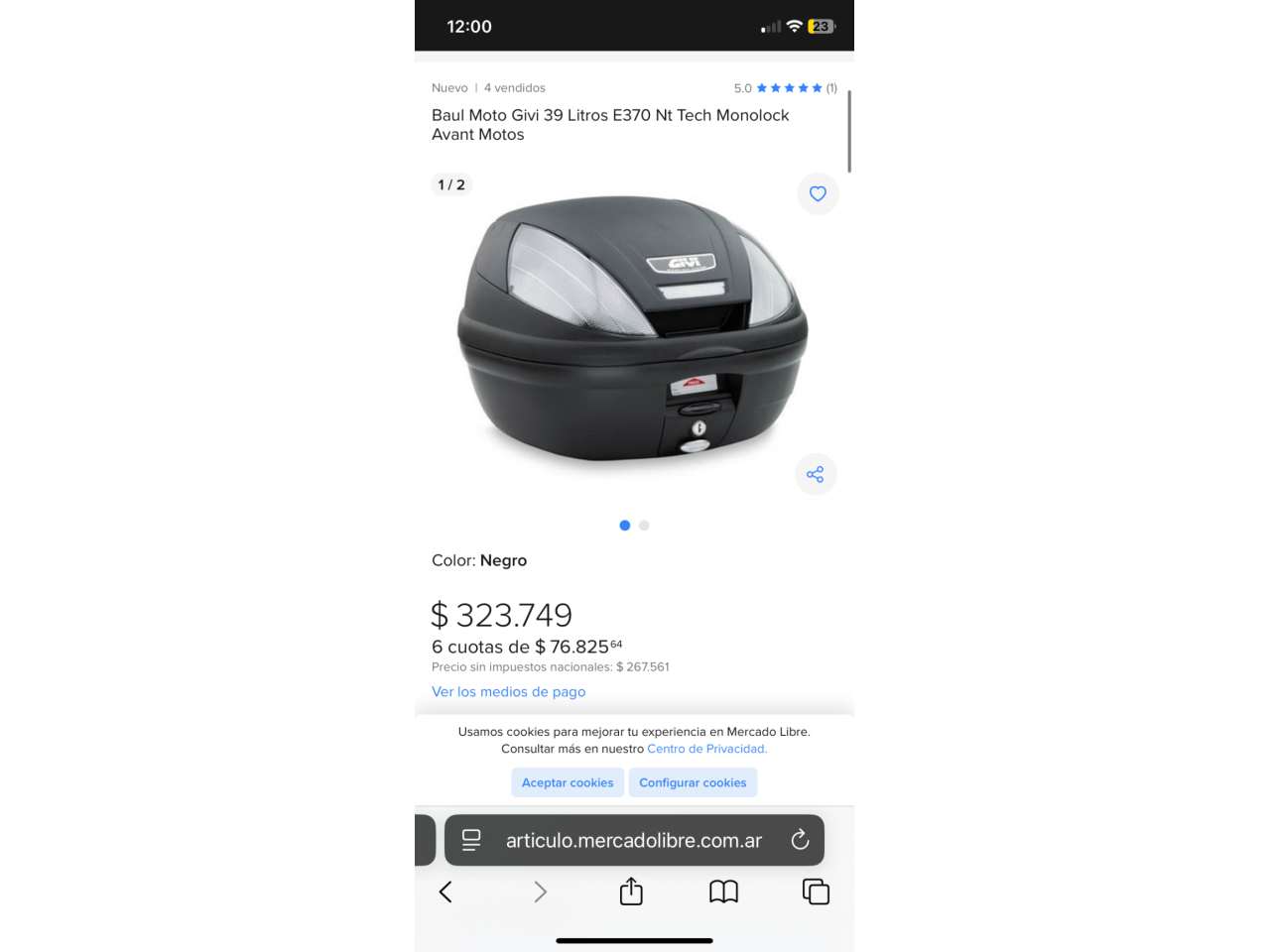Open Safari tabs overview icon

(816, 892)
